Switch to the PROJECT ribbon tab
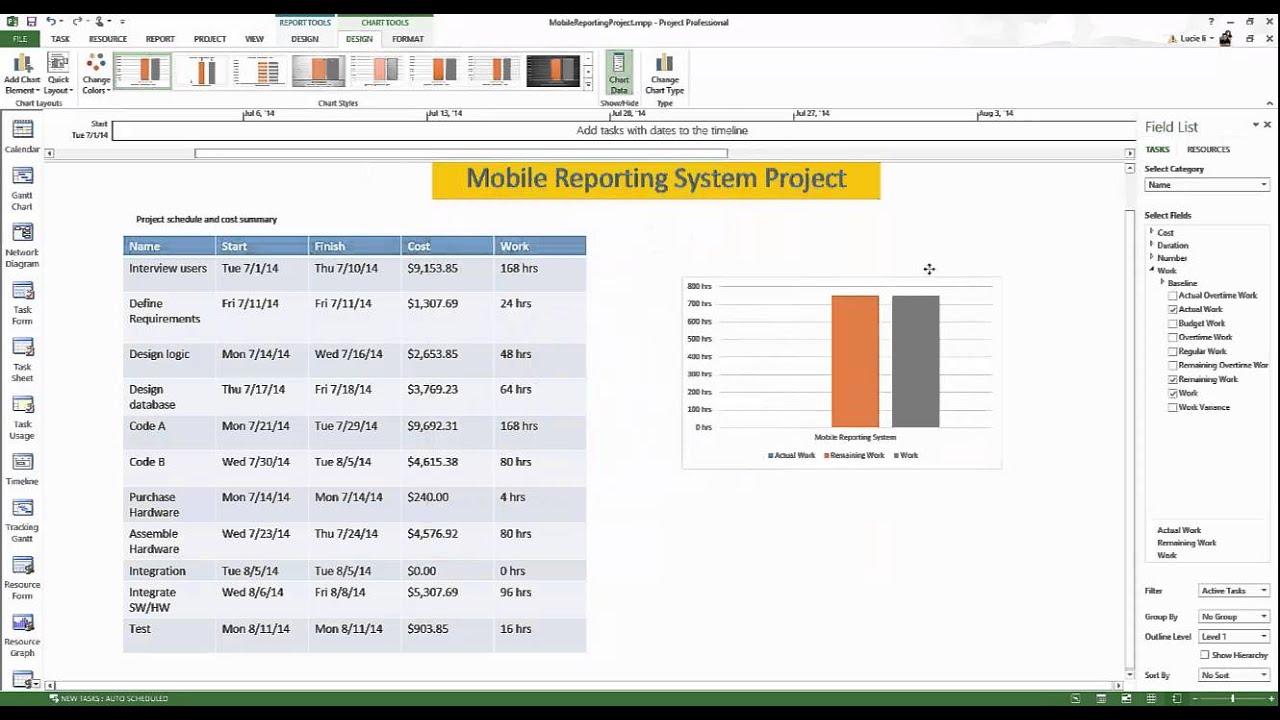Screen dimensions: 1280x720 [210, 39]
